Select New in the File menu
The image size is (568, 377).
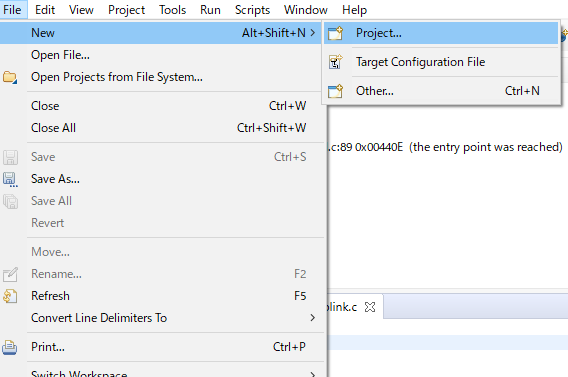tap(160, 33)
